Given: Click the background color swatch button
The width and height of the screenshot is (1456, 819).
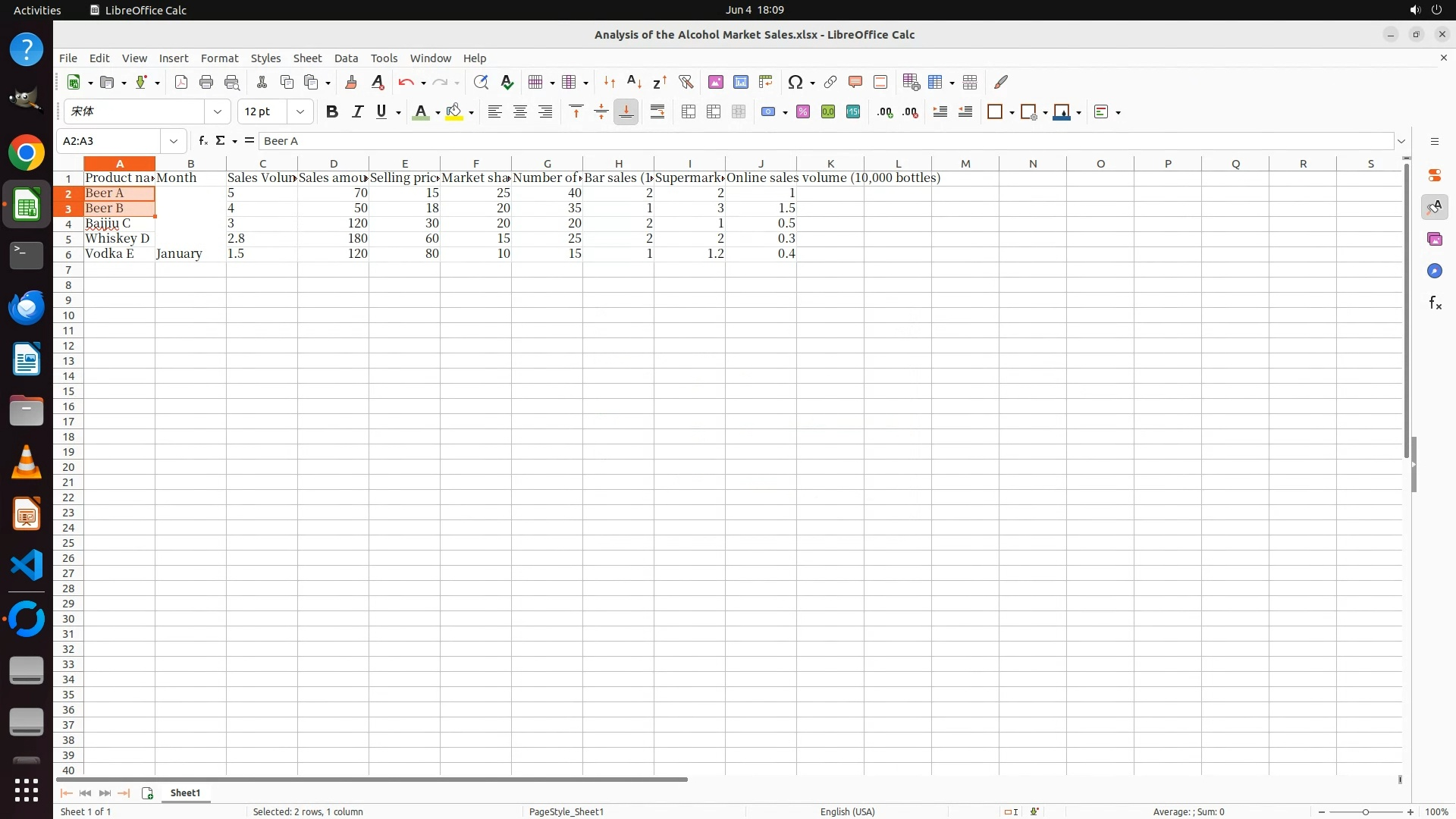Looking at the screenshot, I should click(454, 111).
